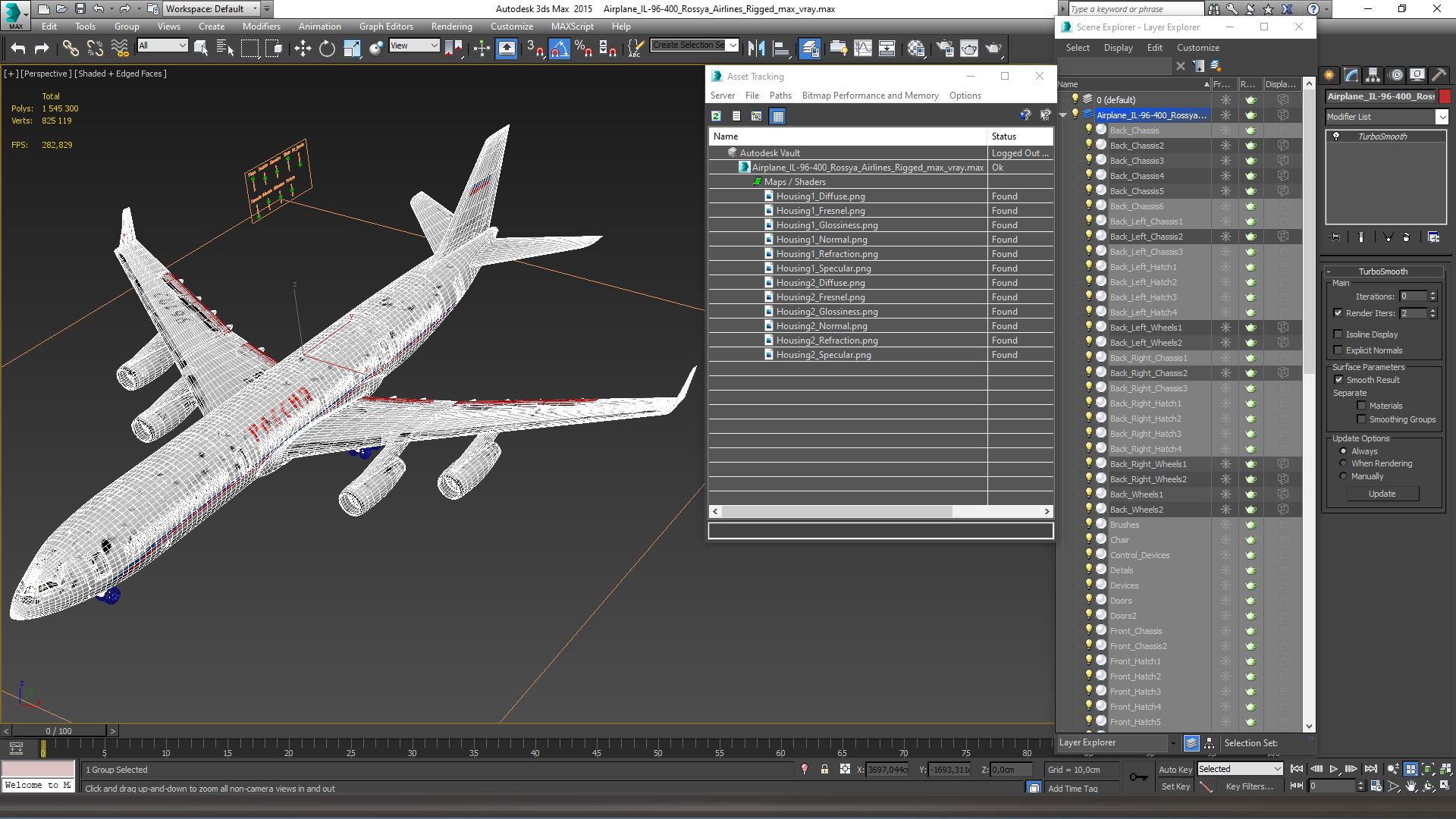The image size is (1456, 819).
Task: Select the Manually radio button in Update Options
Action: (1343, 476)
